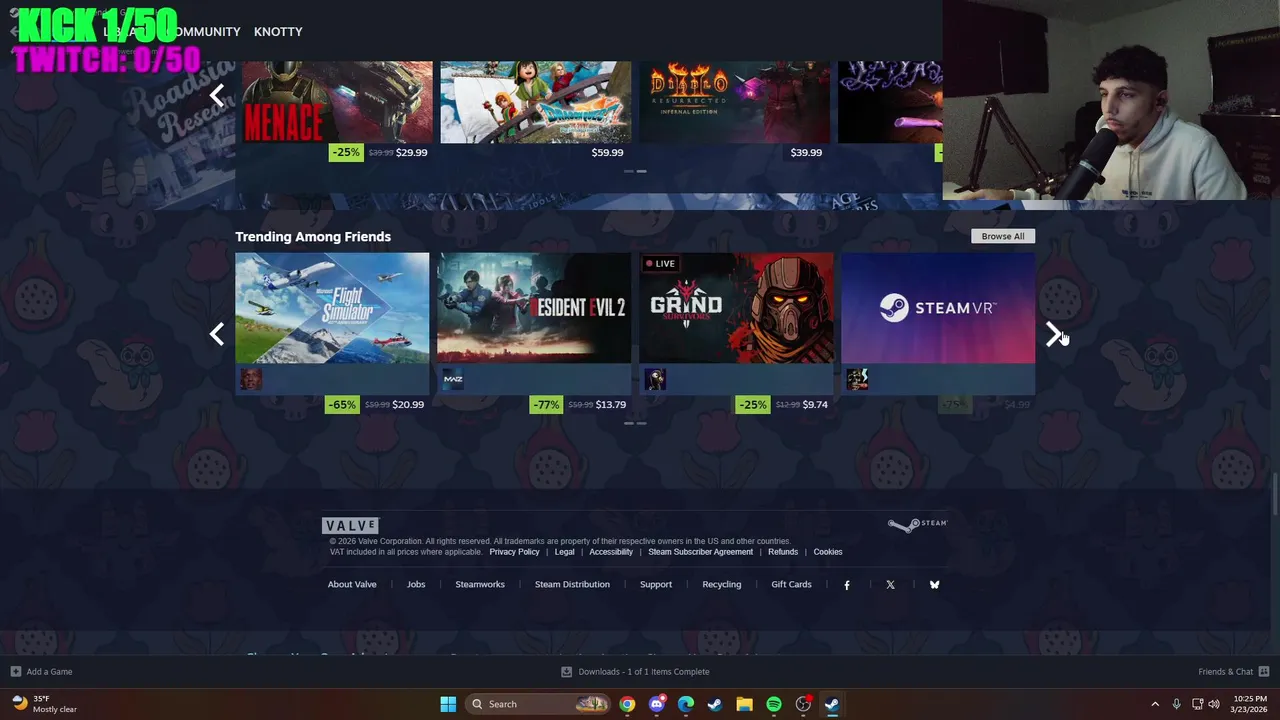
Task: Go to next Trending Among Friends page
Action: coord(1053,334)
